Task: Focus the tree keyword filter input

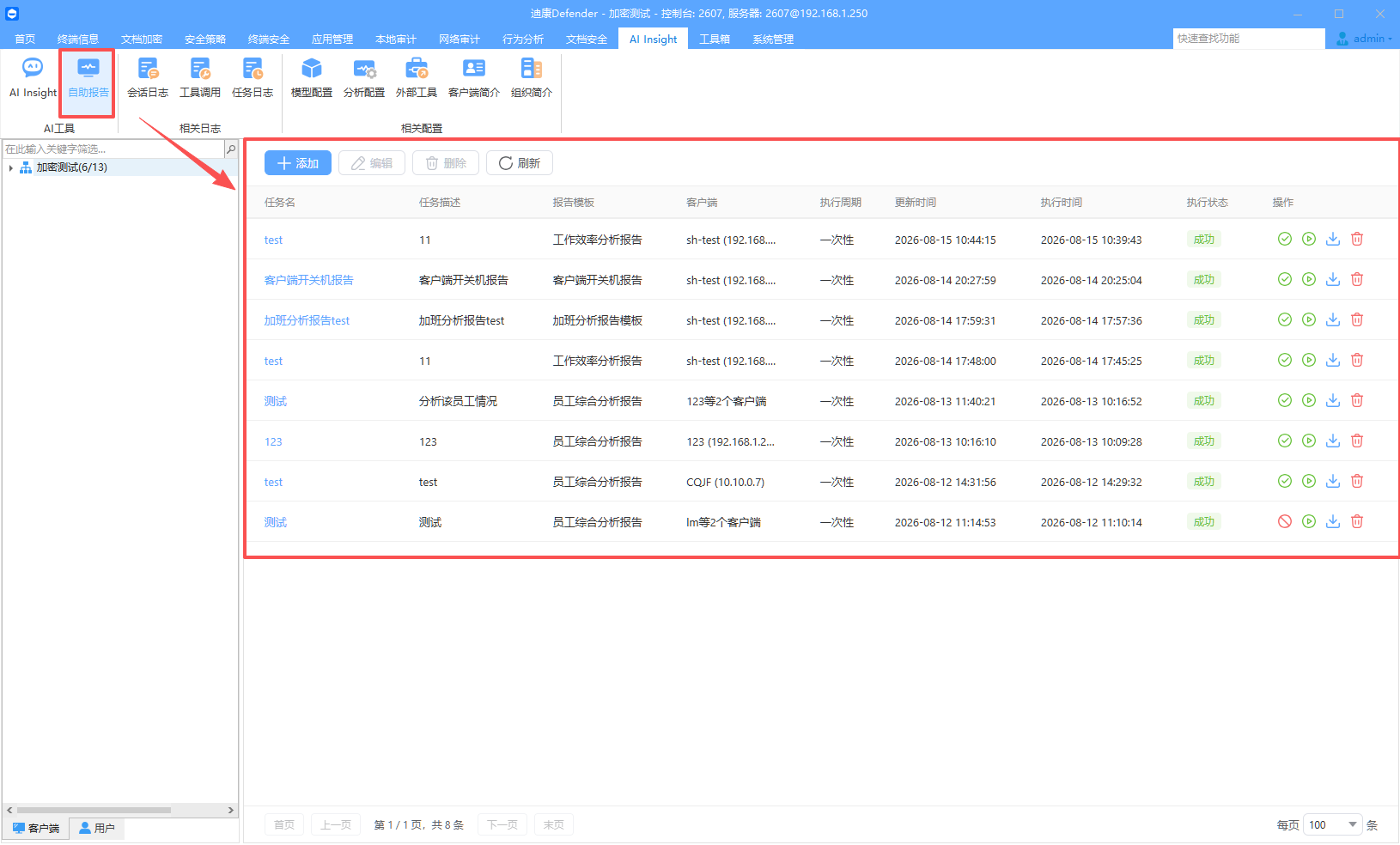Action: (x=113, y=149)
